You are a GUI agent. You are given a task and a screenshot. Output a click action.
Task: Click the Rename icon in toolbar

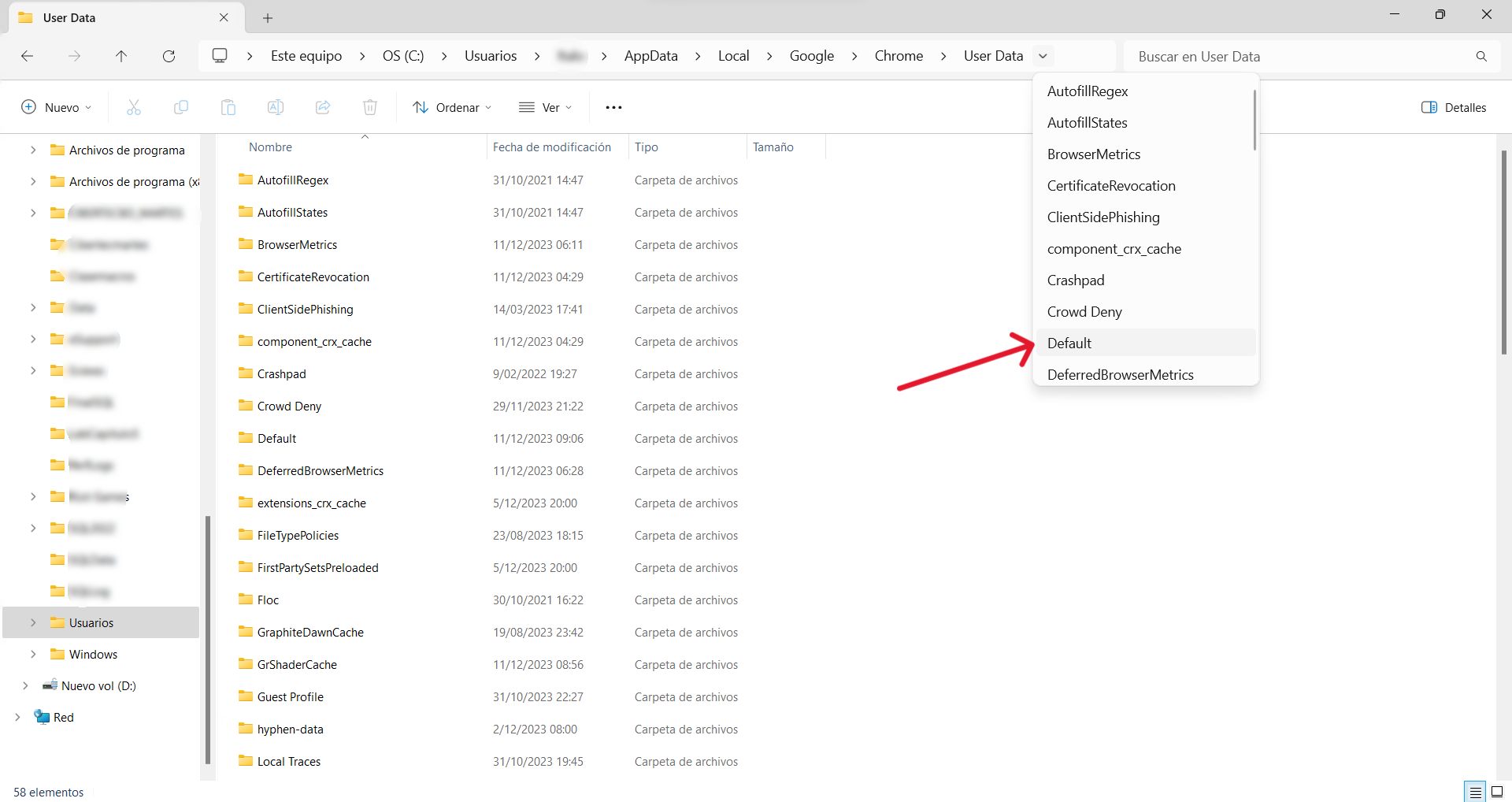276,107
